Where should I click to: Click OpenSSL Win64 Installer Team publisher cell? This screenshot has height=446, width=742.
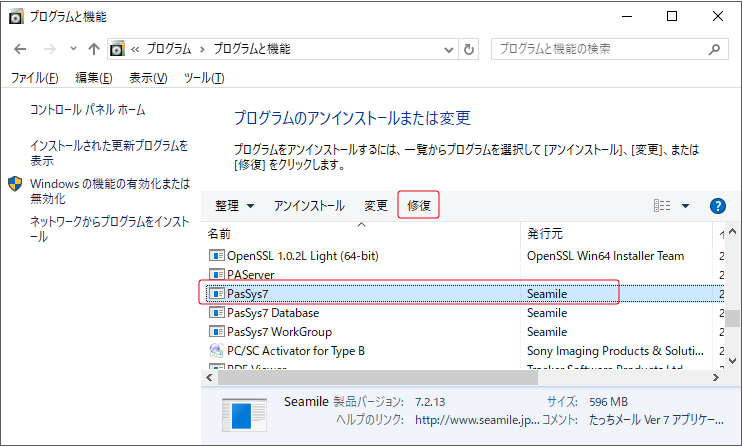[605, 256]
